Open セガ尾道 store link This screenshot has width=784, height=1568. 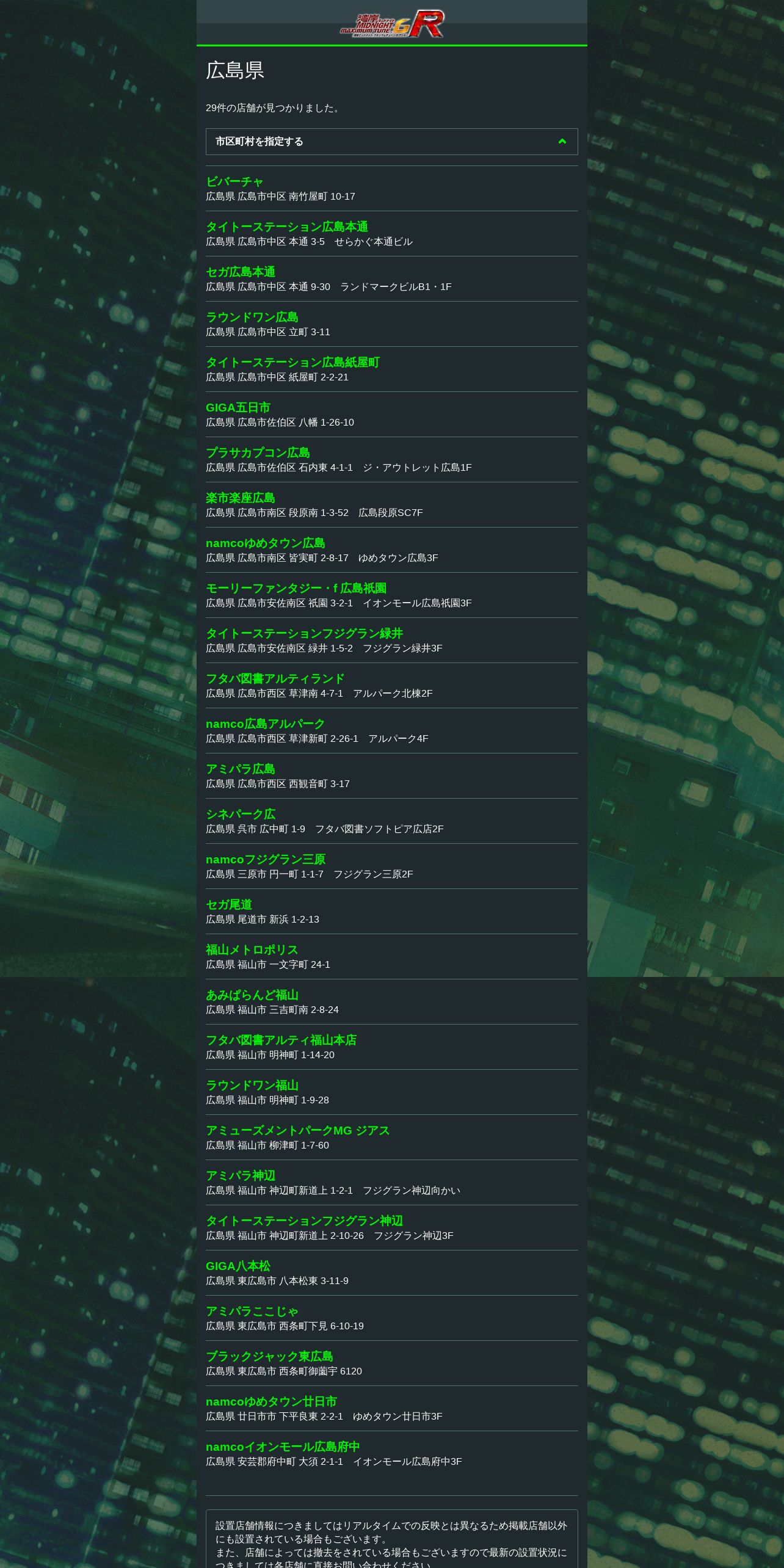[x=229, y=905]
